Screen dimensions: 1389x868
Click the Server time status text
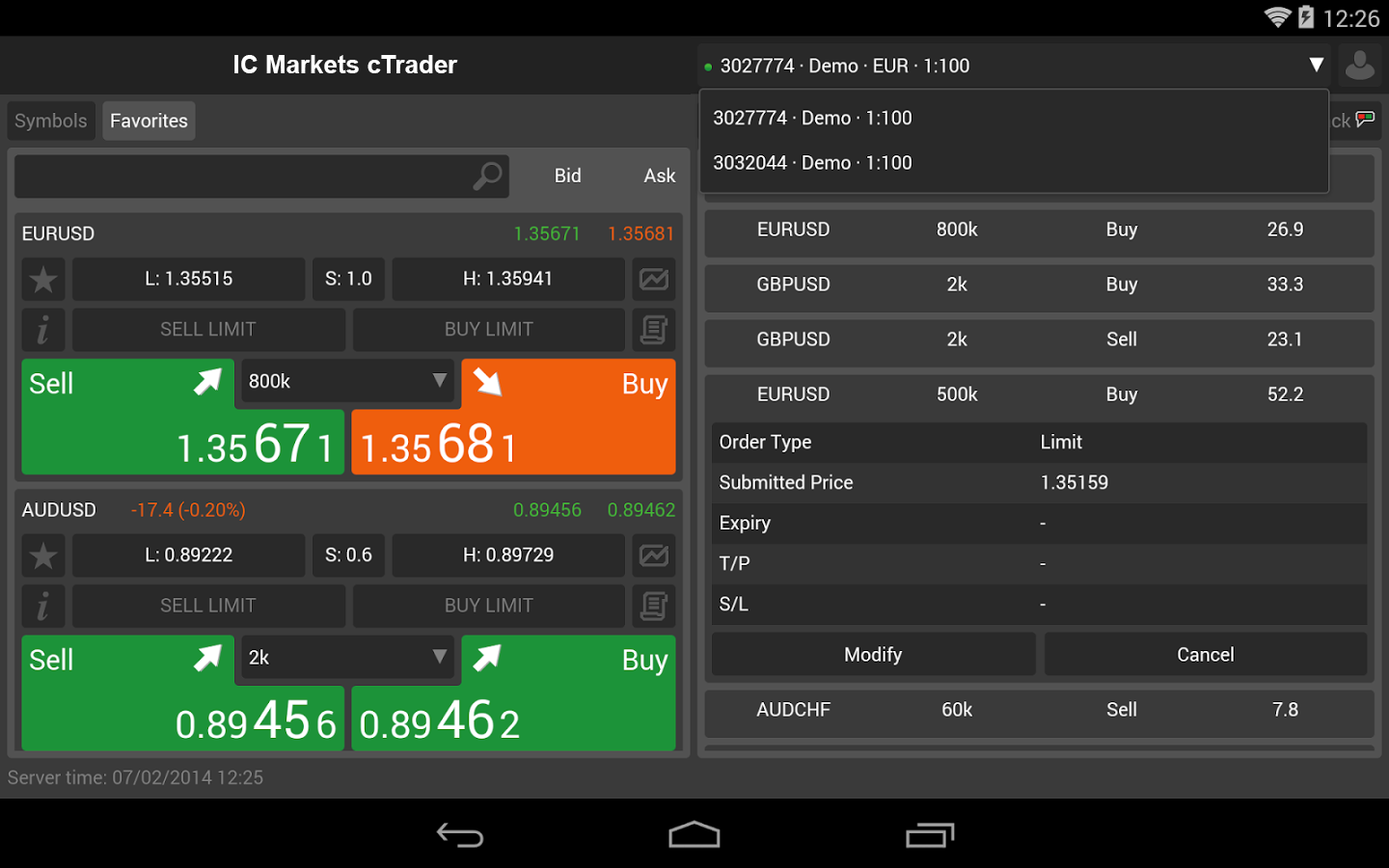(135, 778)
